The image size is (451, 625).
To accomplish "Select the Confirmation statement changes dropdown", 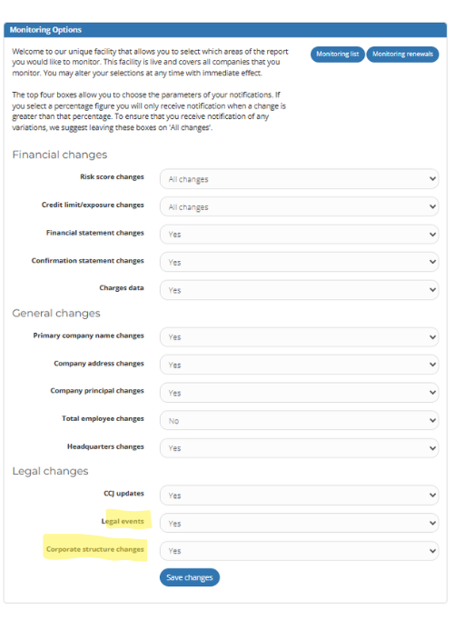I will 299,262.
